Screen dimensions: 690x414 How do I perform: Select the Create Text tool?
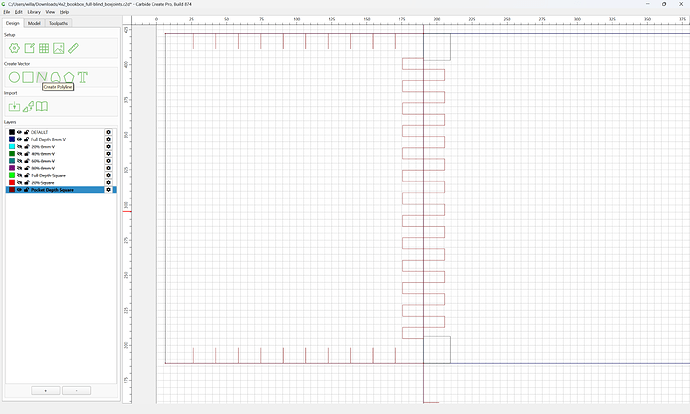tap(83, 77)
